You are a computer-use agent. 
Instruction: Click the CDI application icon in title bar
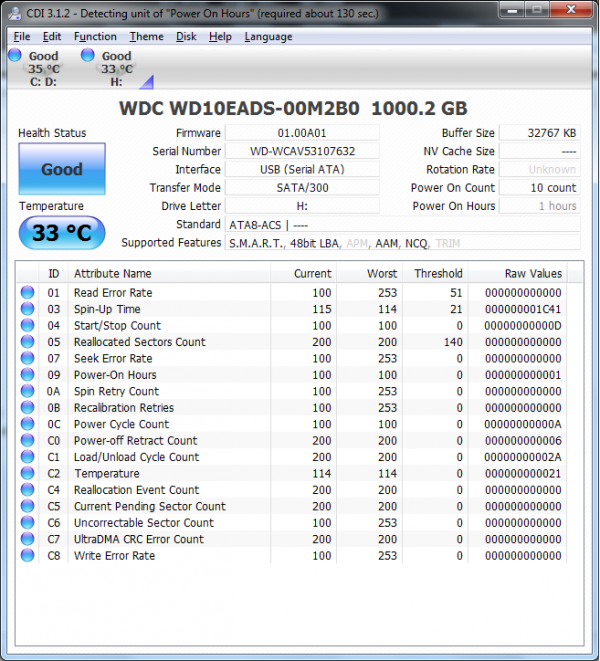click(x=15, y=13)
